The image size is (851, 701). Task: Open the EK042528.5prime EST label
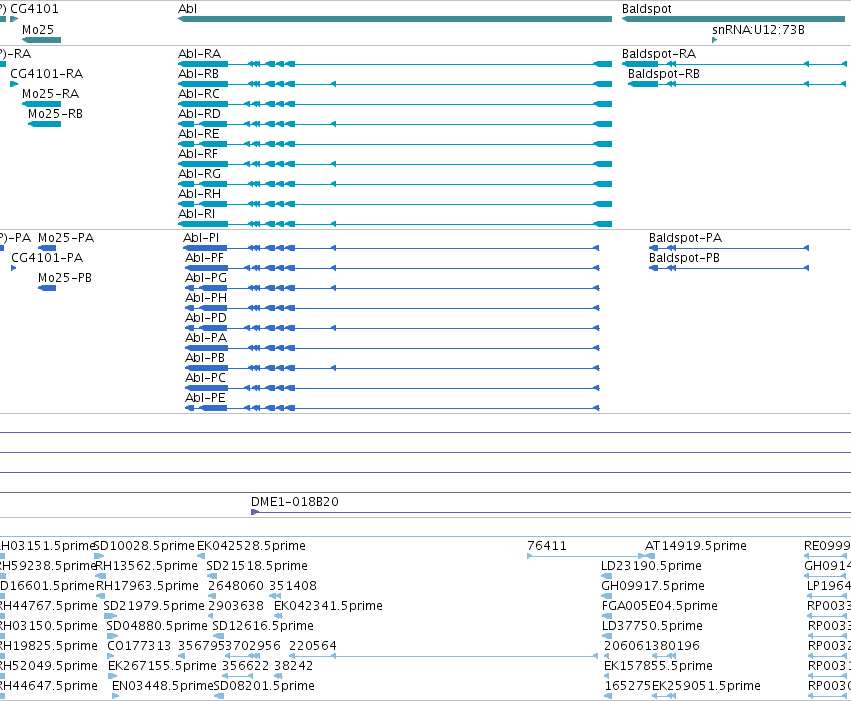point(251,546)
